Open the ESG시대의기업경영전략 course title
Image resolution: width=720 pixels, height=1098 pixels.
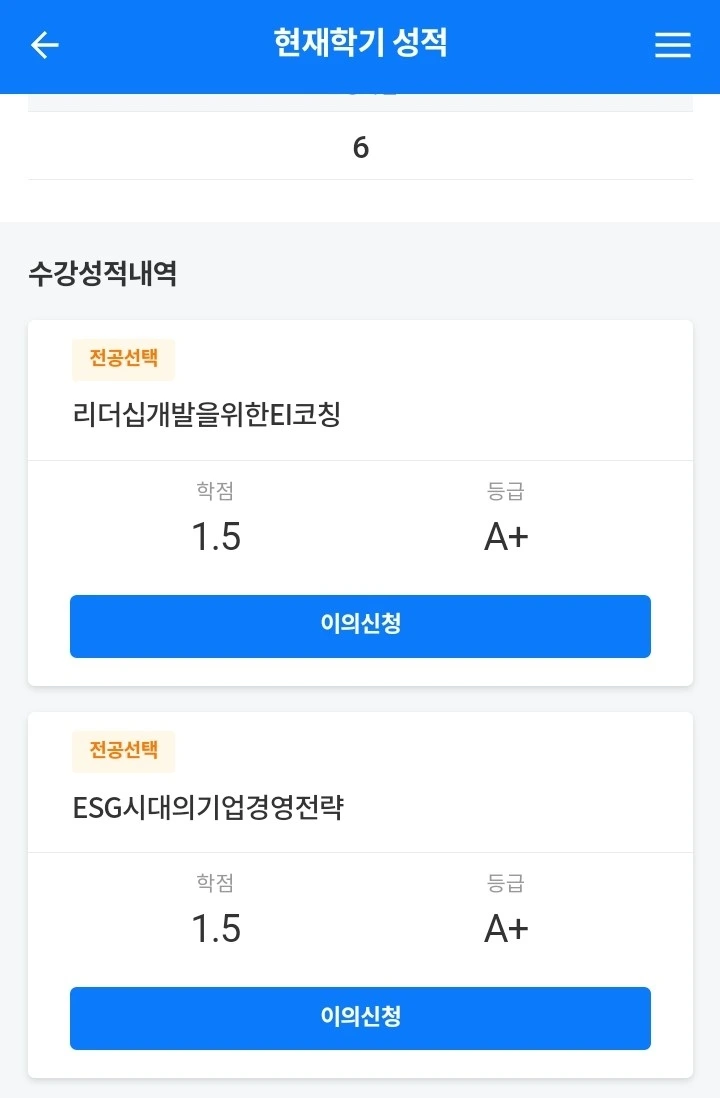click(208, 807)
